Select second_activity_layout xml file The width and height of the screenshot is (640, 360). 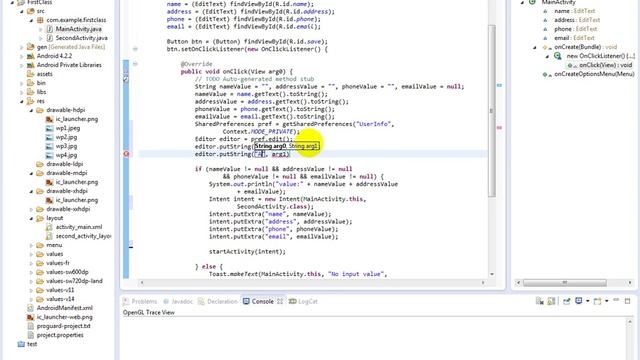click(x=83, y=236)
